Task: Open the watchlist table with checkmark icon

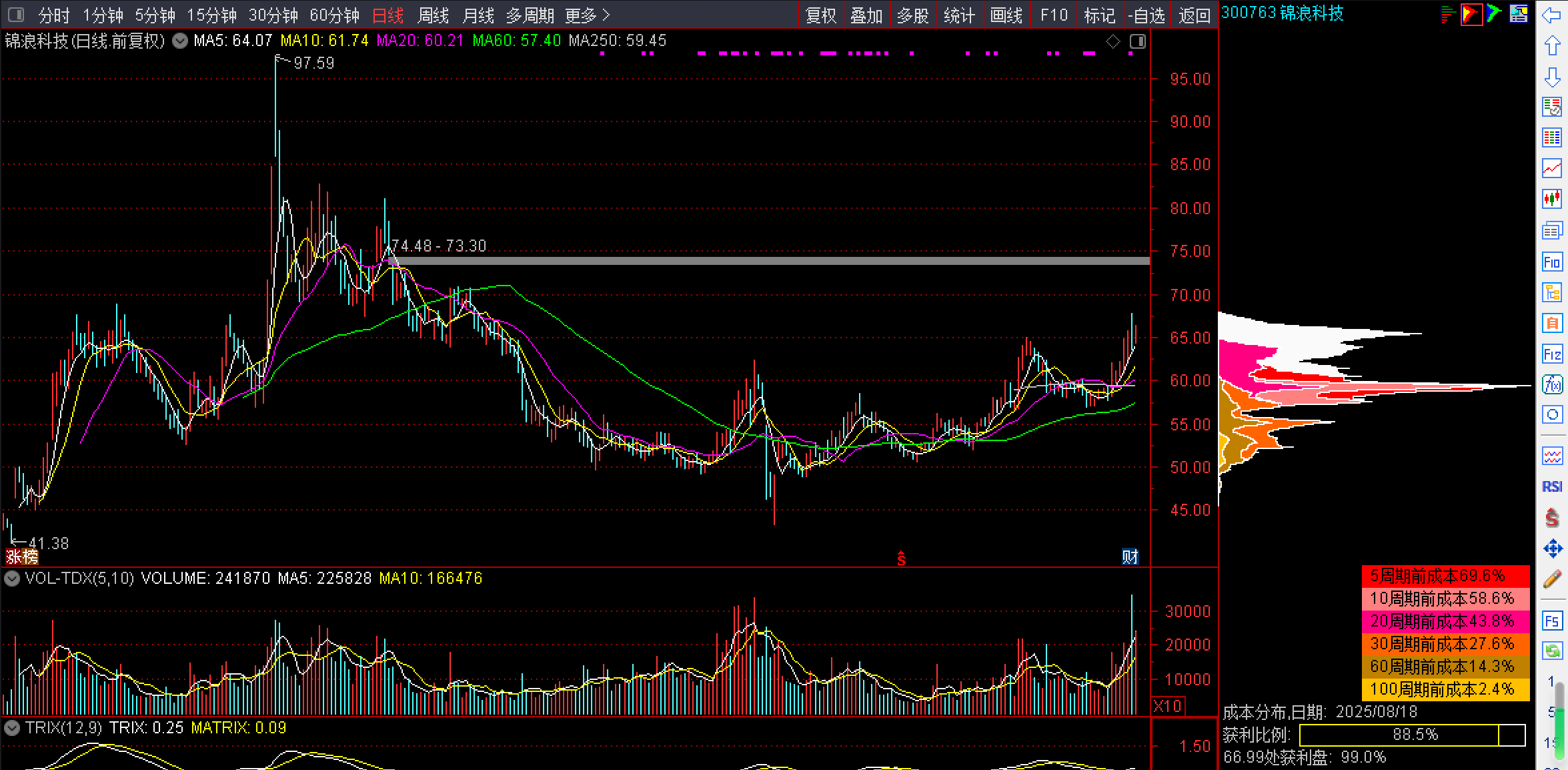Action: [1552, 107]
